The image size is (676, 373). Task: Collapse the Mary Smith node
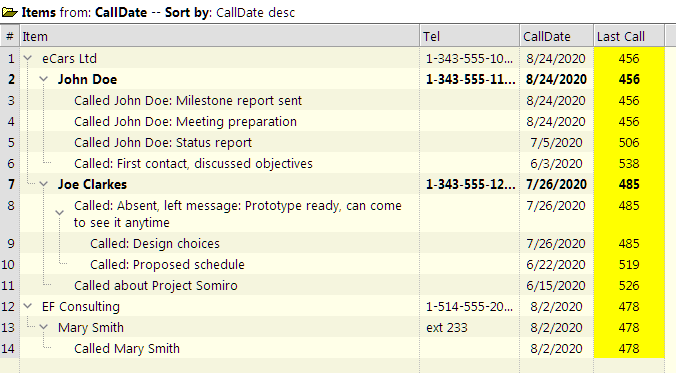[x=44, y=328]
